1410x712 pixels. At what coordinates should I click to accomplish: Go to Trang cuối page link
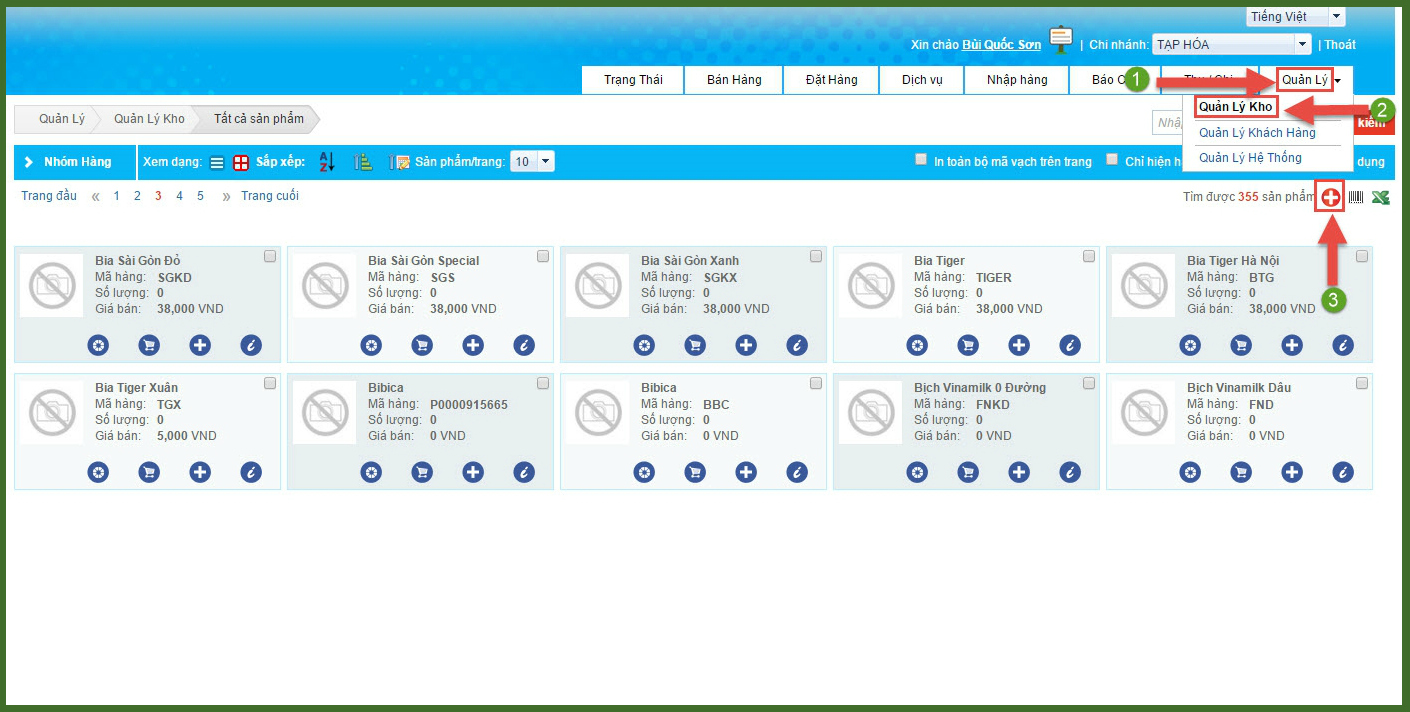point(270,196)
